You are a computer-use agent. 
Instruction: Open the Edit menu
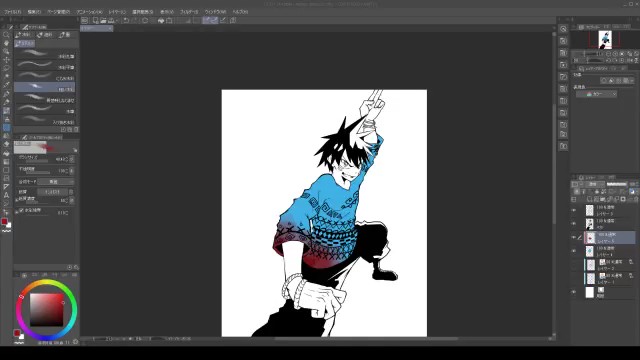pos(34,12)
